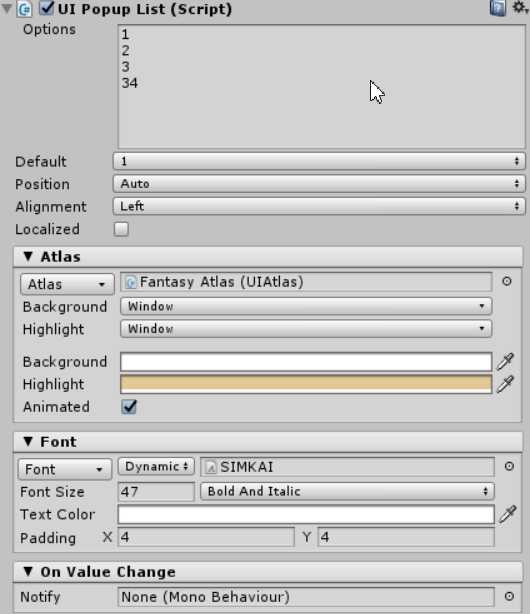The image size is (530, 614).
Task: Open object picker for Fantasy Atlas
Action: click(507, 281)
